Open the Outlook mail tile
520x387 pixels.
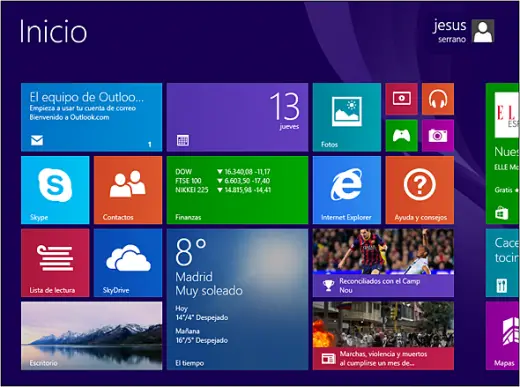(92, 117)
